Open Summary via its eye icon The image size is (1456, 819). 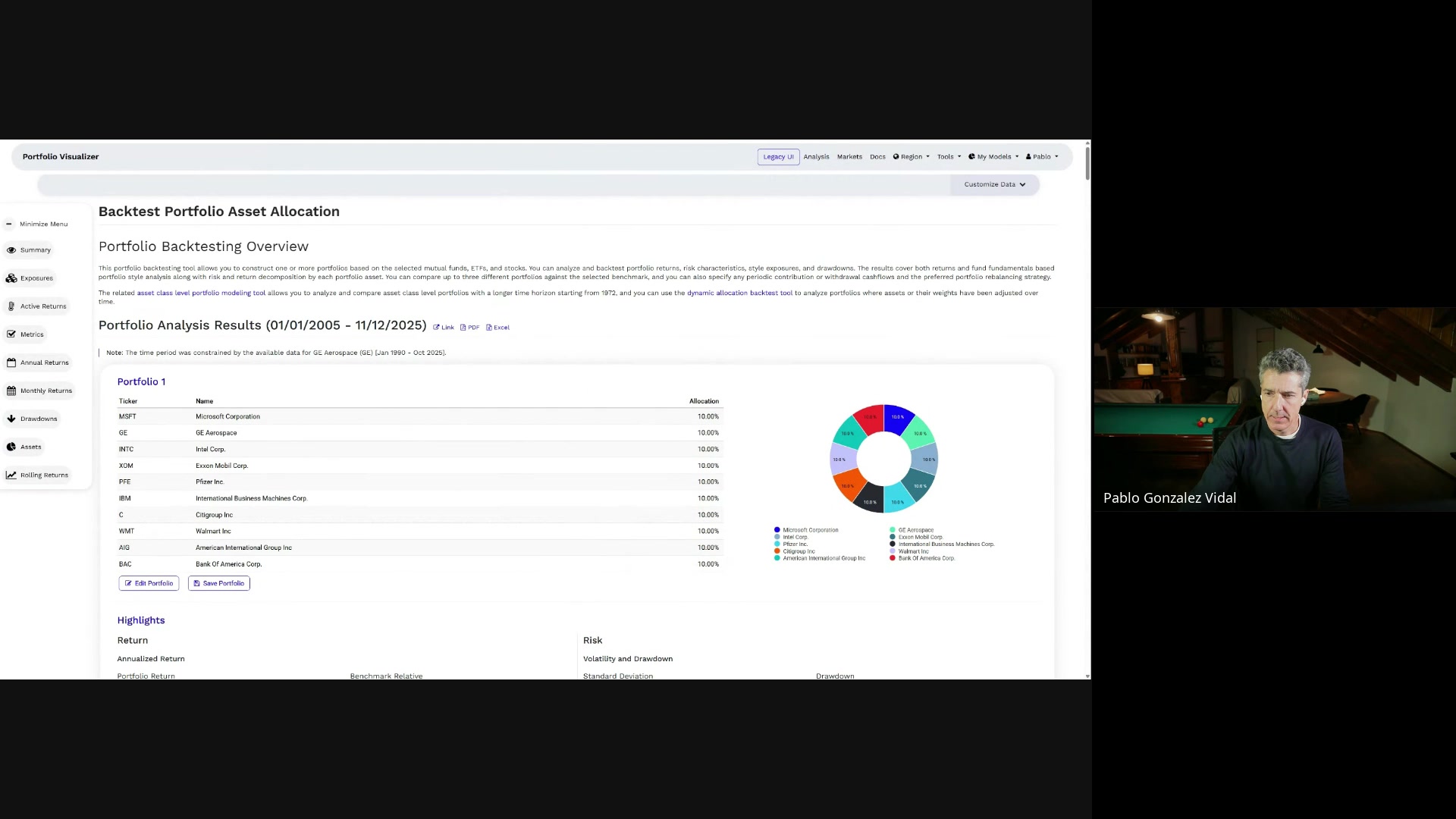pos(11,249)
